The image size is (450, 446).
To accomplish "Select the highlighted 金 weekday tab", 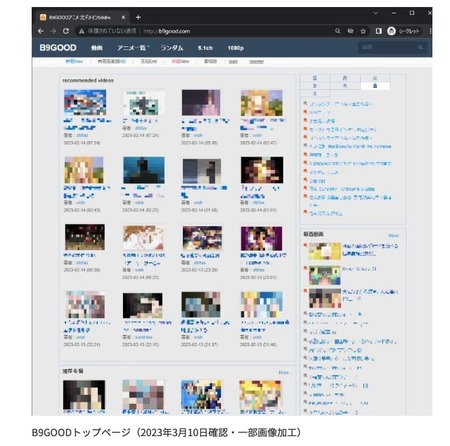I will pos(375,86).
